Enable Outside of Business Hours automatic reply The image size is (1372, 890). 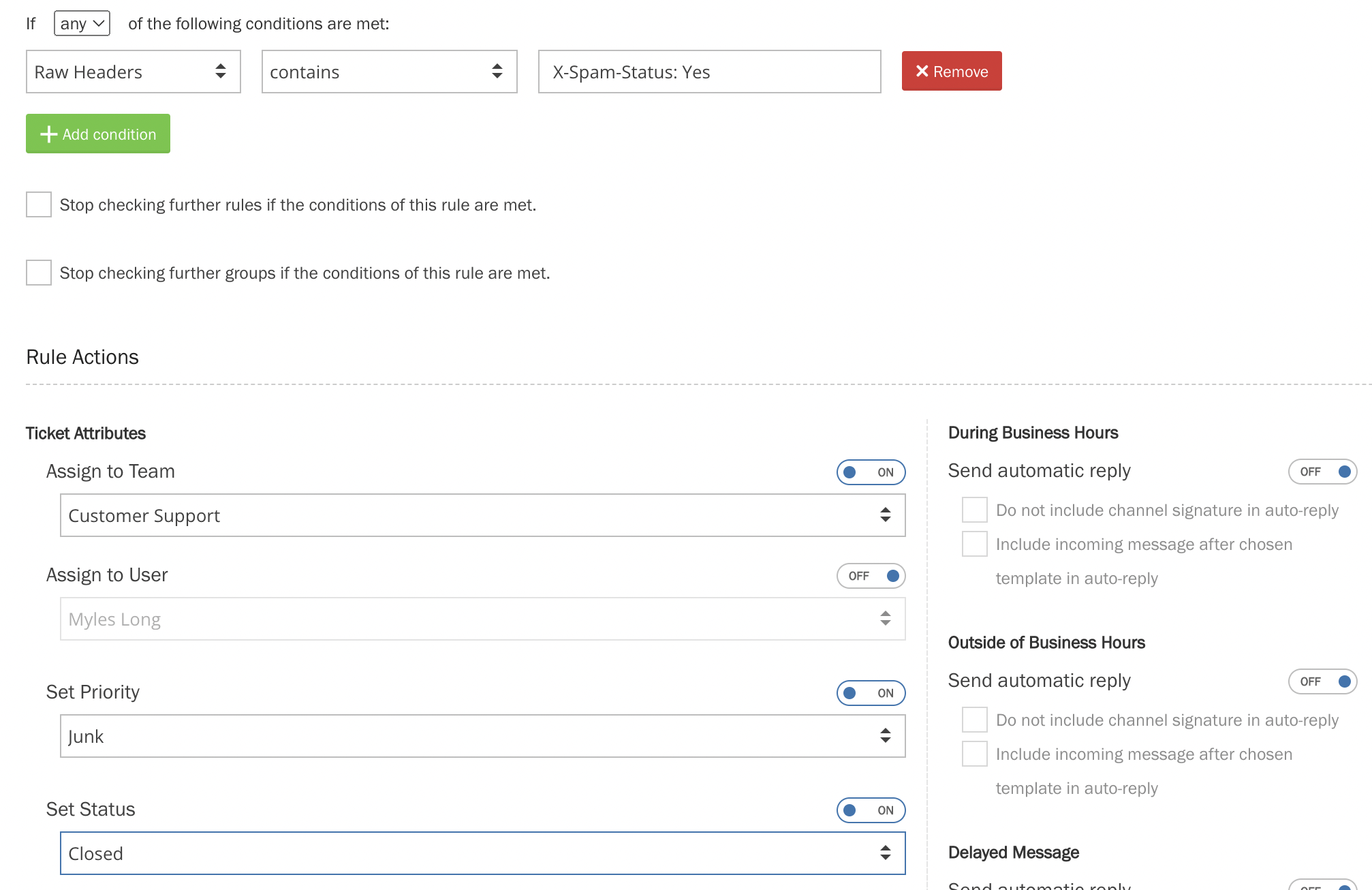click(x=1322, y=681)
